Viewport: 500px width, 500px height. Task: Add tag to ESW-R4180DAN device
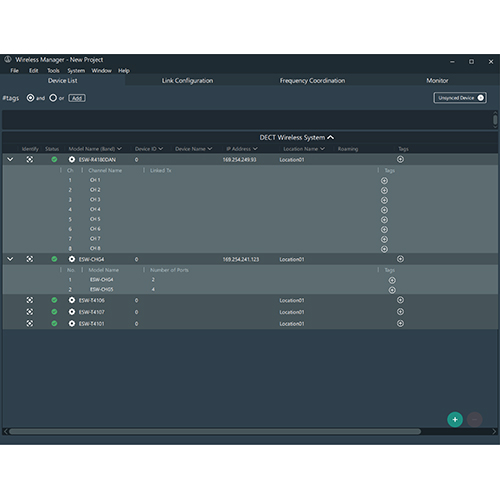(400, 159)
